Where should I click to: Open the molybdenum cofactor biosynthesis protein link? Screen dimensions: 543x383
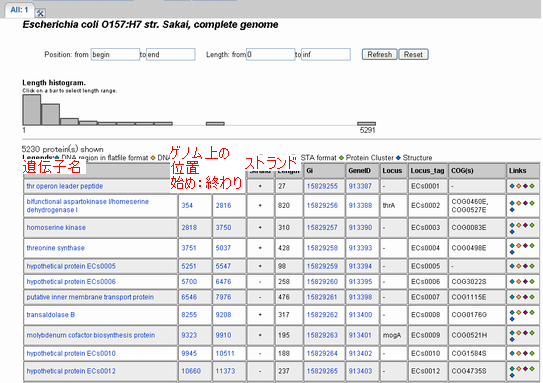tap(91, 335)
